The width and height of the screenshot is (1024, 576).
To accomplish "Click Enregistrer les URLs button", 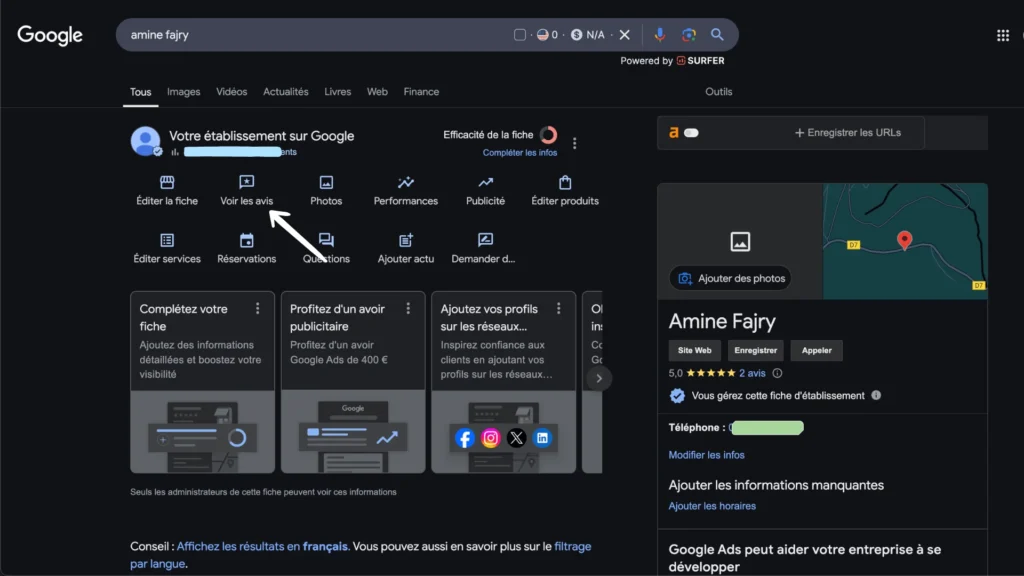I will click(x=848, y=133).
